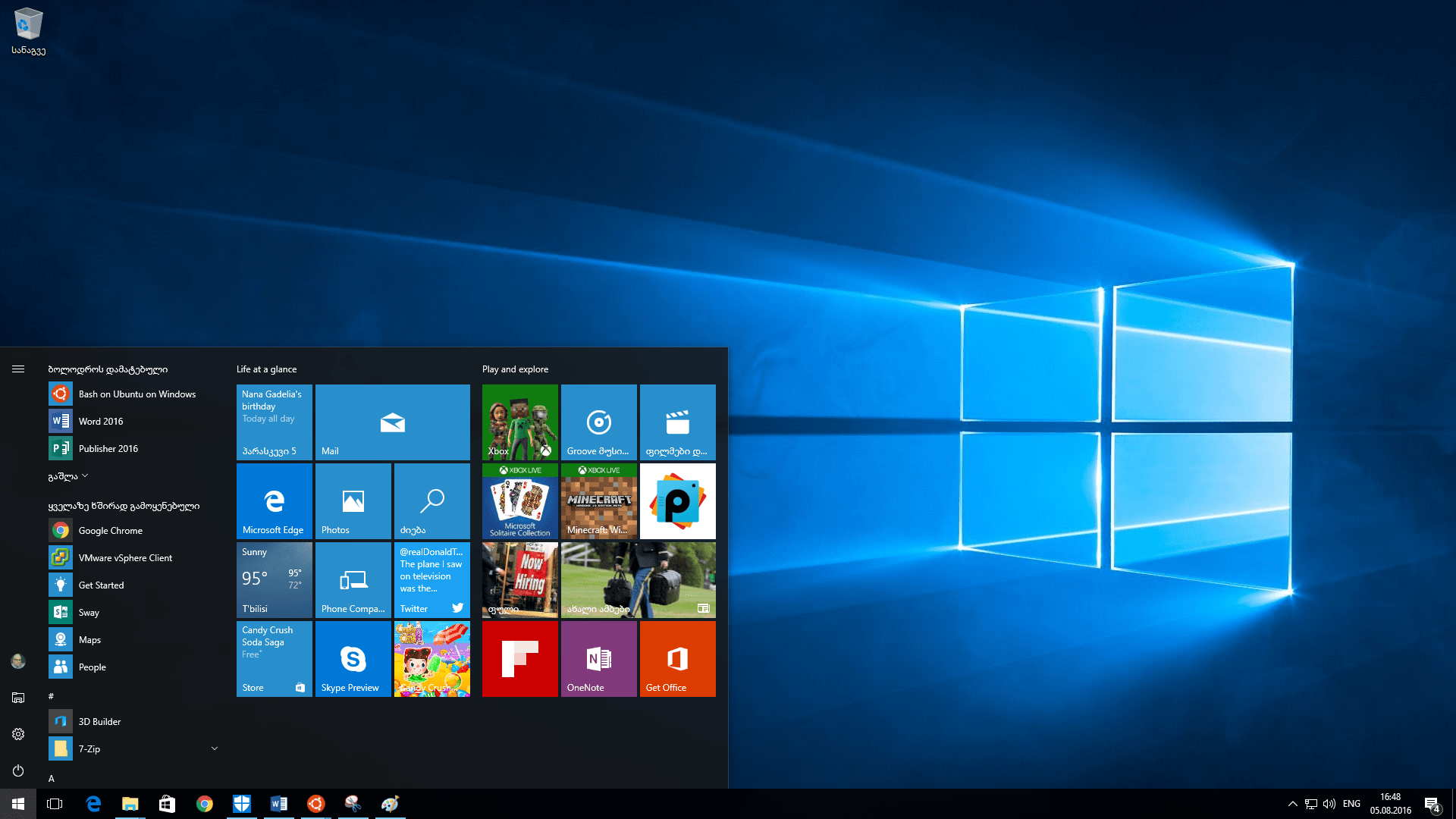The height and width of the screenshot is (819, 1456).
Task: Adjust volume using the speaker tray icon
Action: point(1330,803)
